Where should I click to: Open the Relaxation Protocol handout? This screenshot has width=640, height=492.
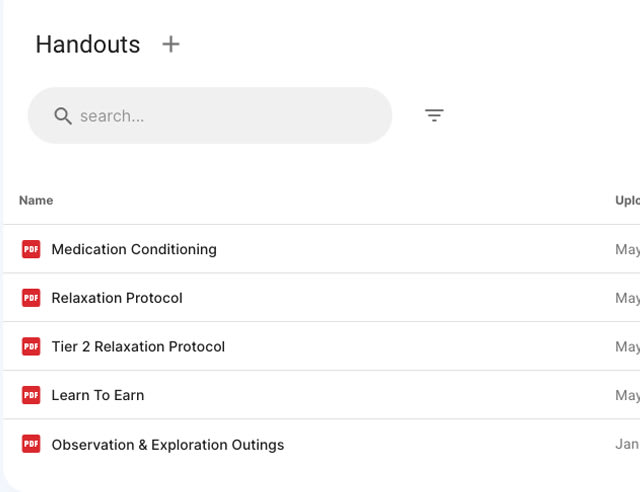pos(117,298)
